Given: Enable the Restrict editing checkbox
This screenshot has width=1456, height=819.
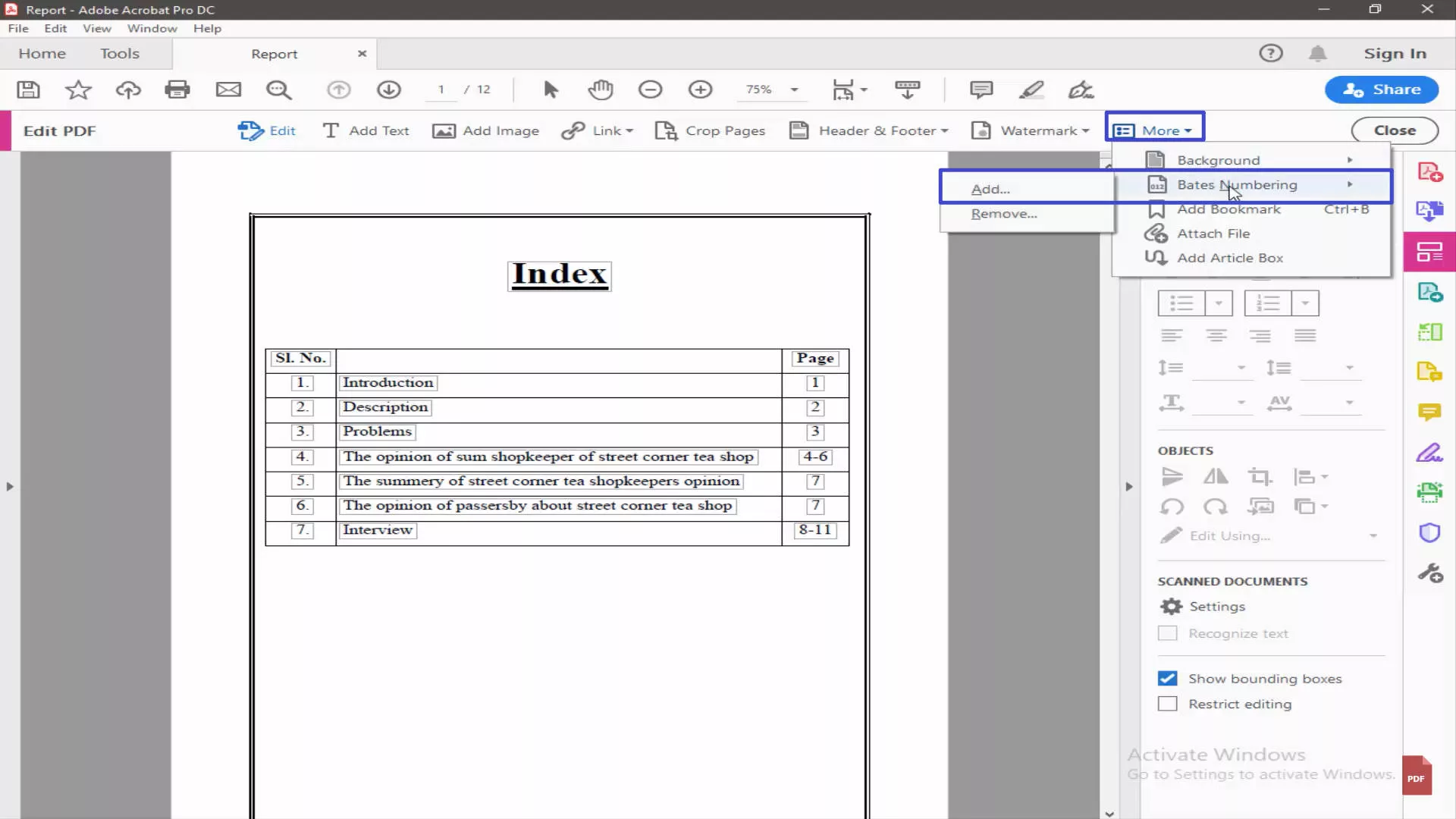Looking at the screenshot, I should (x=1168, y=704).
